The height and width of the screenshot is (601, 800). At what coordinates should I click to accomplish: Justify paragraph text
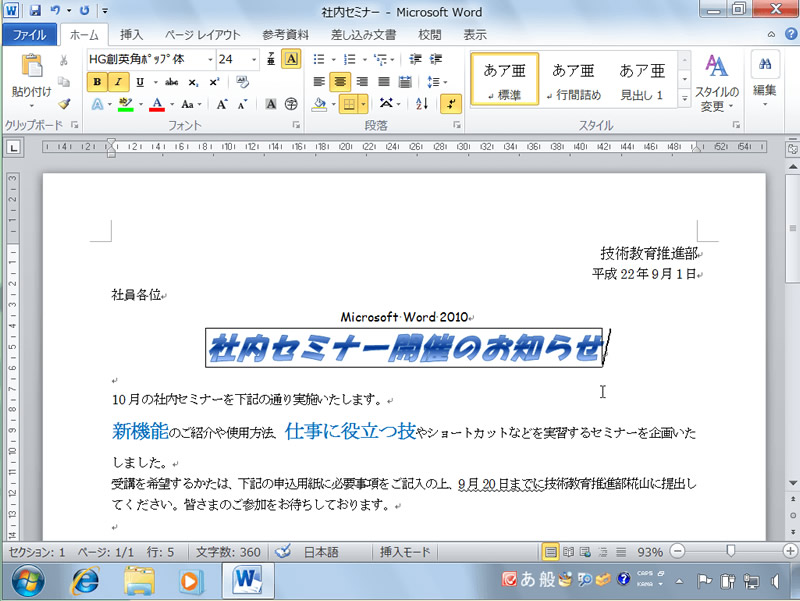384,82
